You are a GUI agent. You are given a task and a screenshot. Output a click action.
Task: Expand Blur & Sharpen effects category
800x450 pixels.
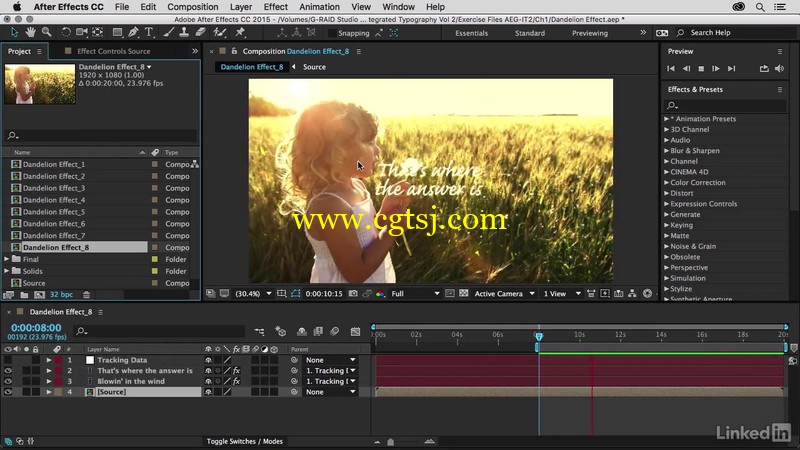click(666, 151)
